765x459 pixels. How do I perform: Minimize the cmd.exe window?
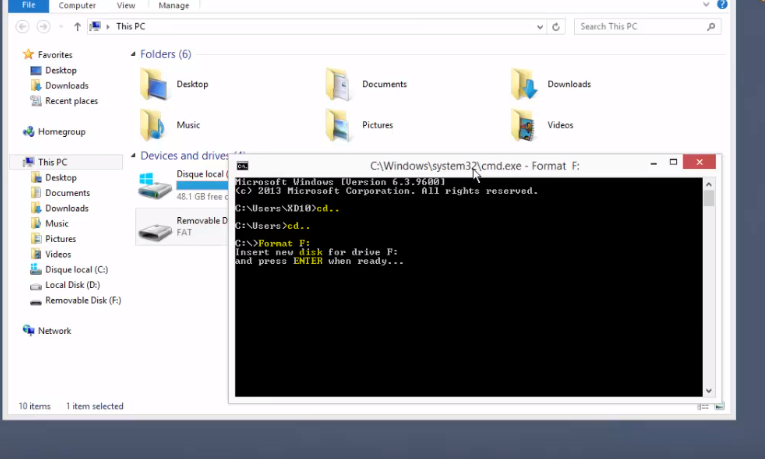[x=653, y=163]
